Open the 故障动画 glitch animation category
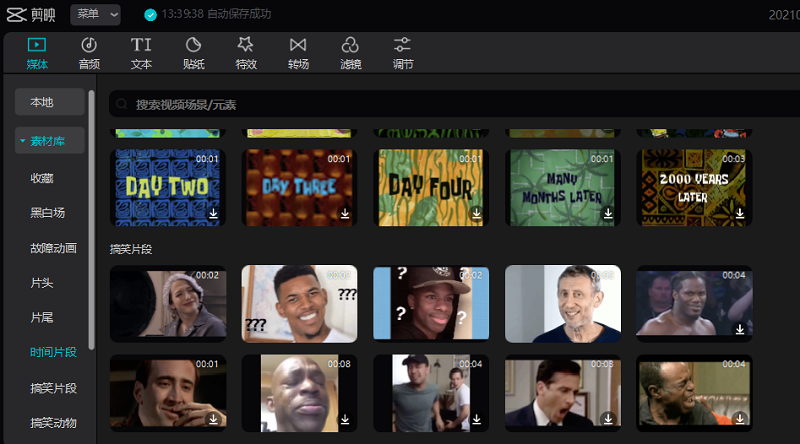The width and height of the screenshot is (800, 444). [54, 248]
